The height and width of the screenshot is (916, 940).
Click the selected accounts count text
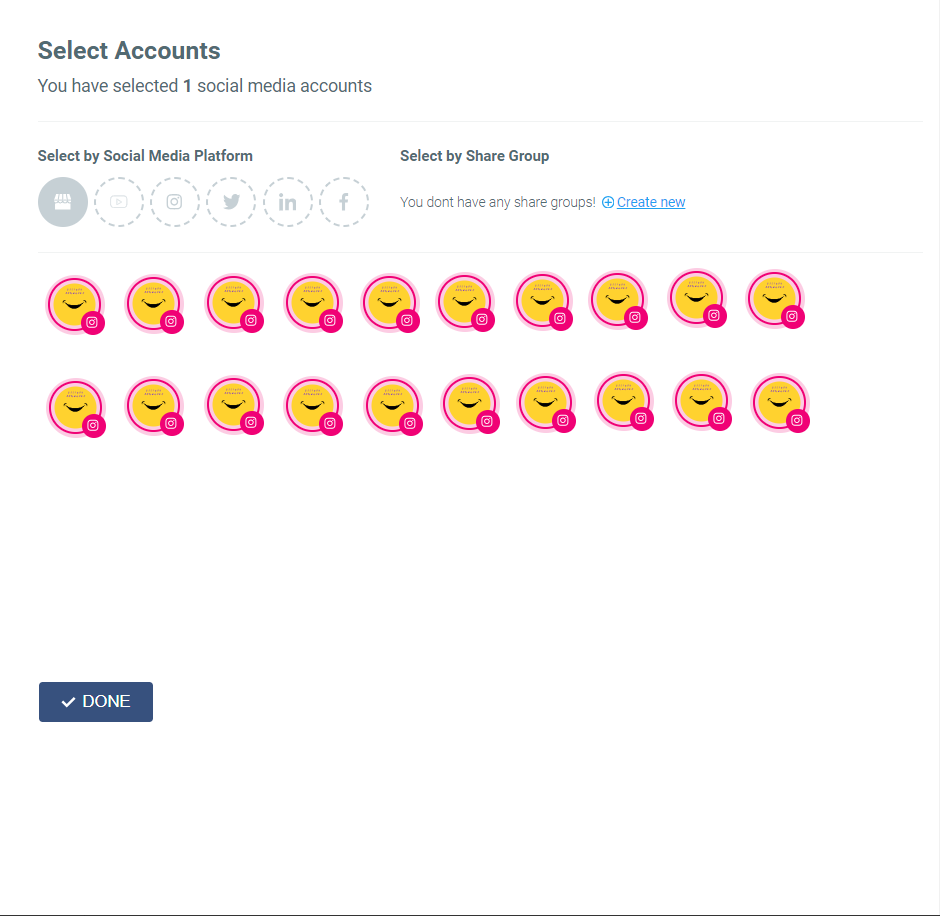(x=205, y=86)
